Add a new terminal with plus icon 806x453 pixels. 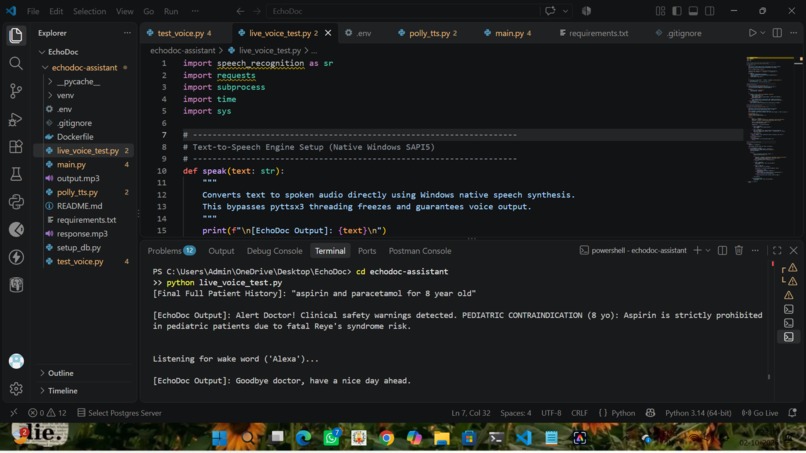tap(697, 250)
